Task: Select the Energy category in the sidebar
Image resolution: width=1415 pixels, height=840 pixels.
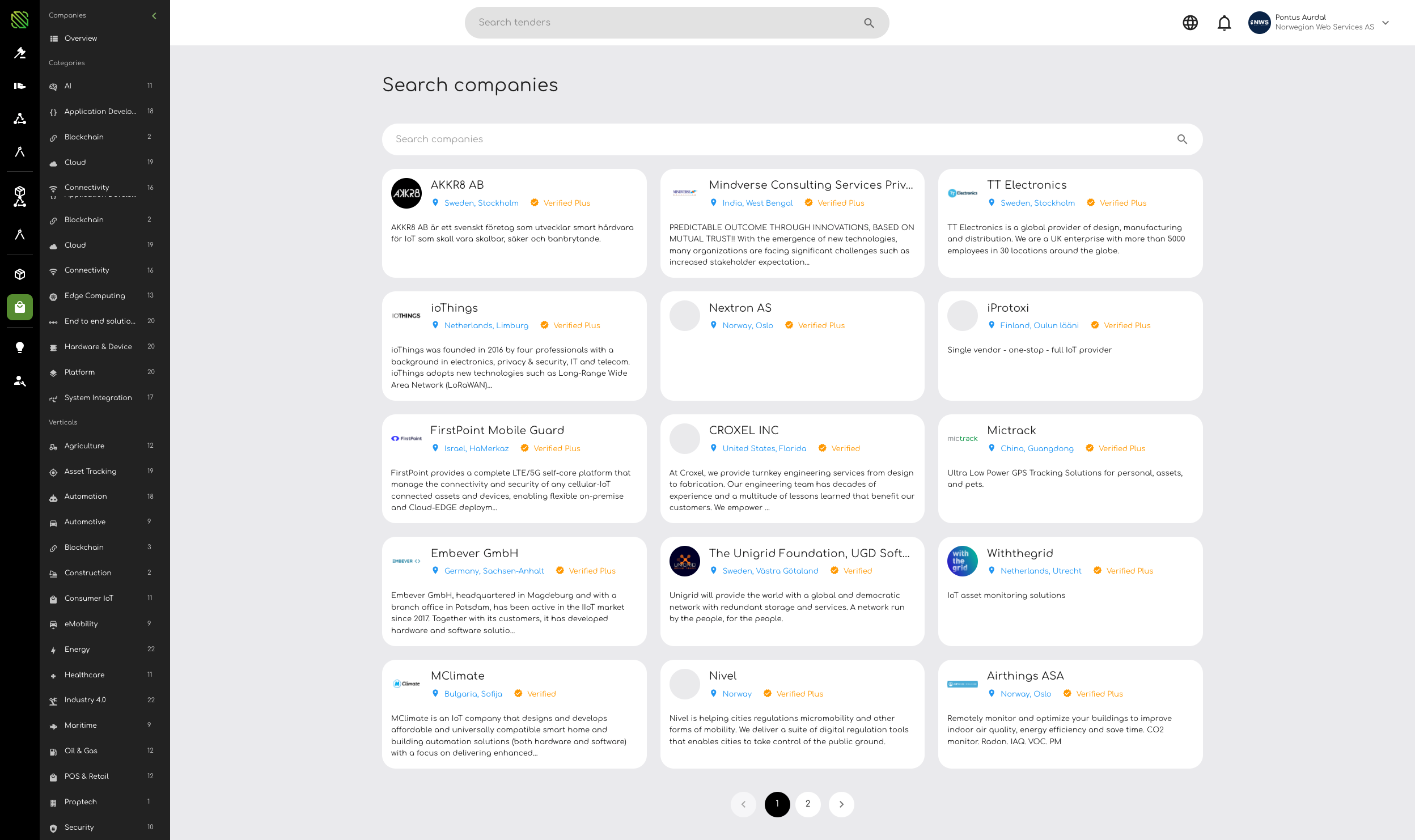Action: pos(77,649)
